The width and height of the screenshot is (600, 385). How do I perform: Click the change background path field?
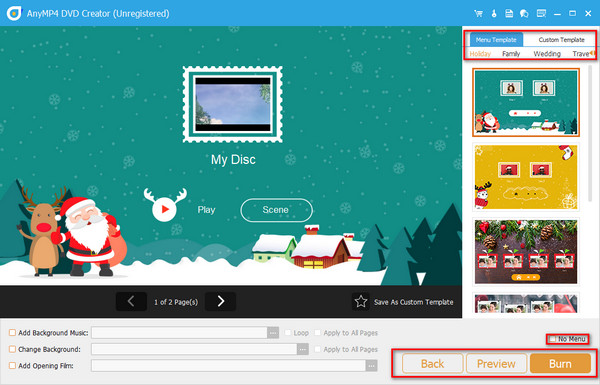click(x=194, y=349)
